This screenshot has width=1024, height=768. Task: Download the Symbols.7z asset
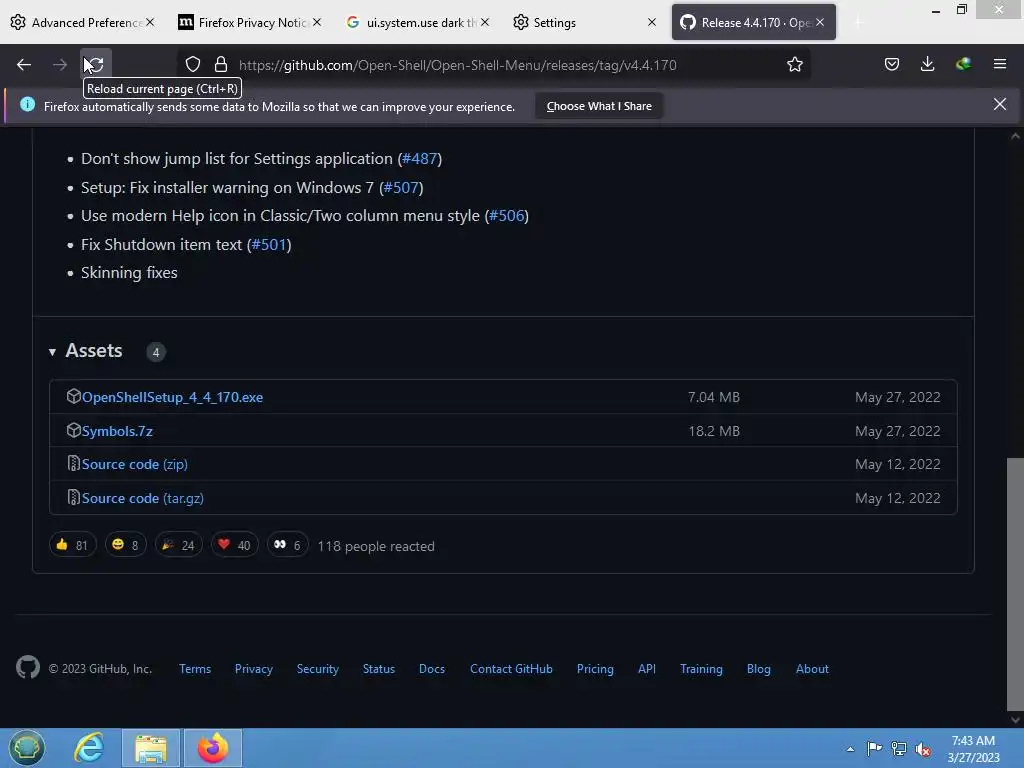click(x=117, y=431)
